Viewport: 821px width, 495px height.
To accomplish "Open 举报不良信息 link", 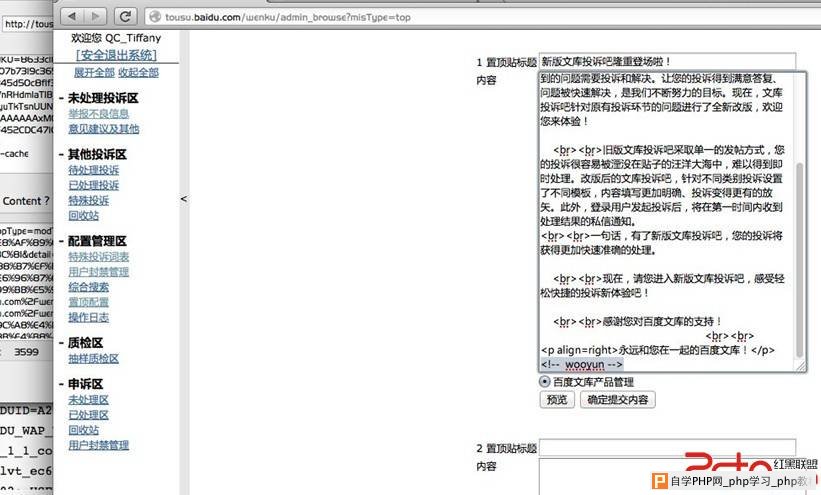I will pyautogui.click(x=98, y=114).
